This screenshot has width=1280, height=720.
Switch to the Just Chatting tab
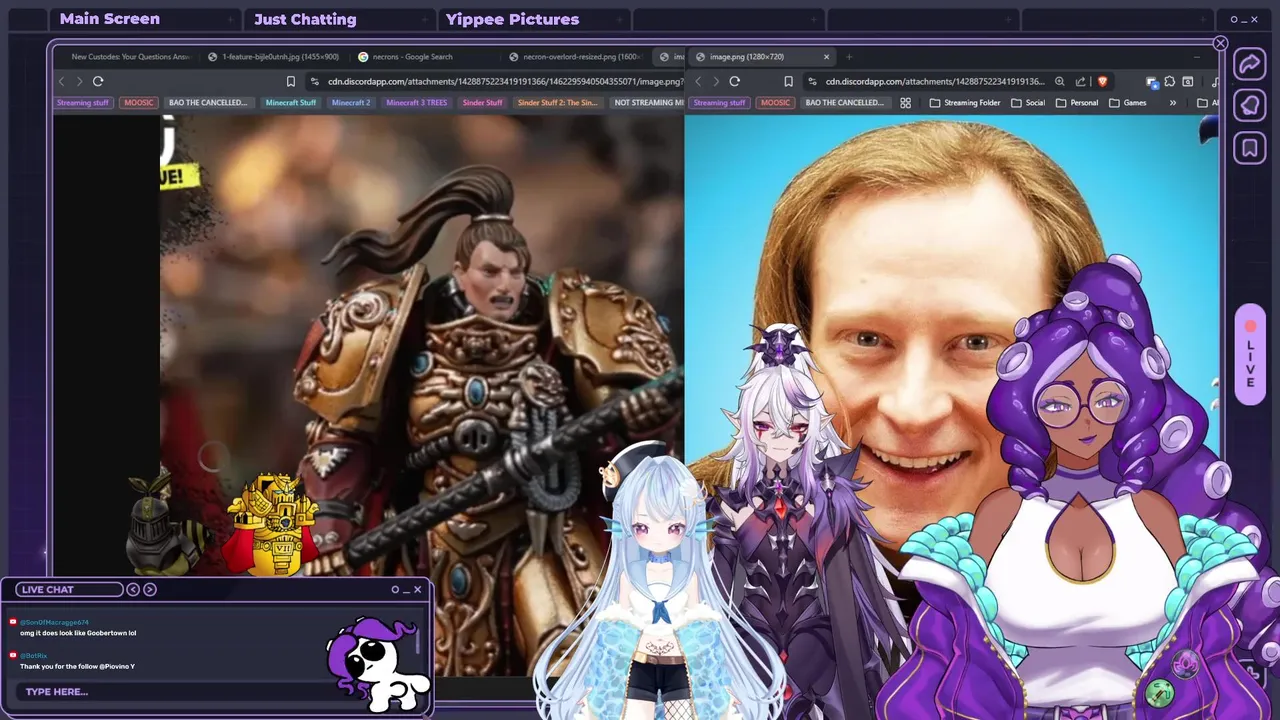tap(305, 19)
